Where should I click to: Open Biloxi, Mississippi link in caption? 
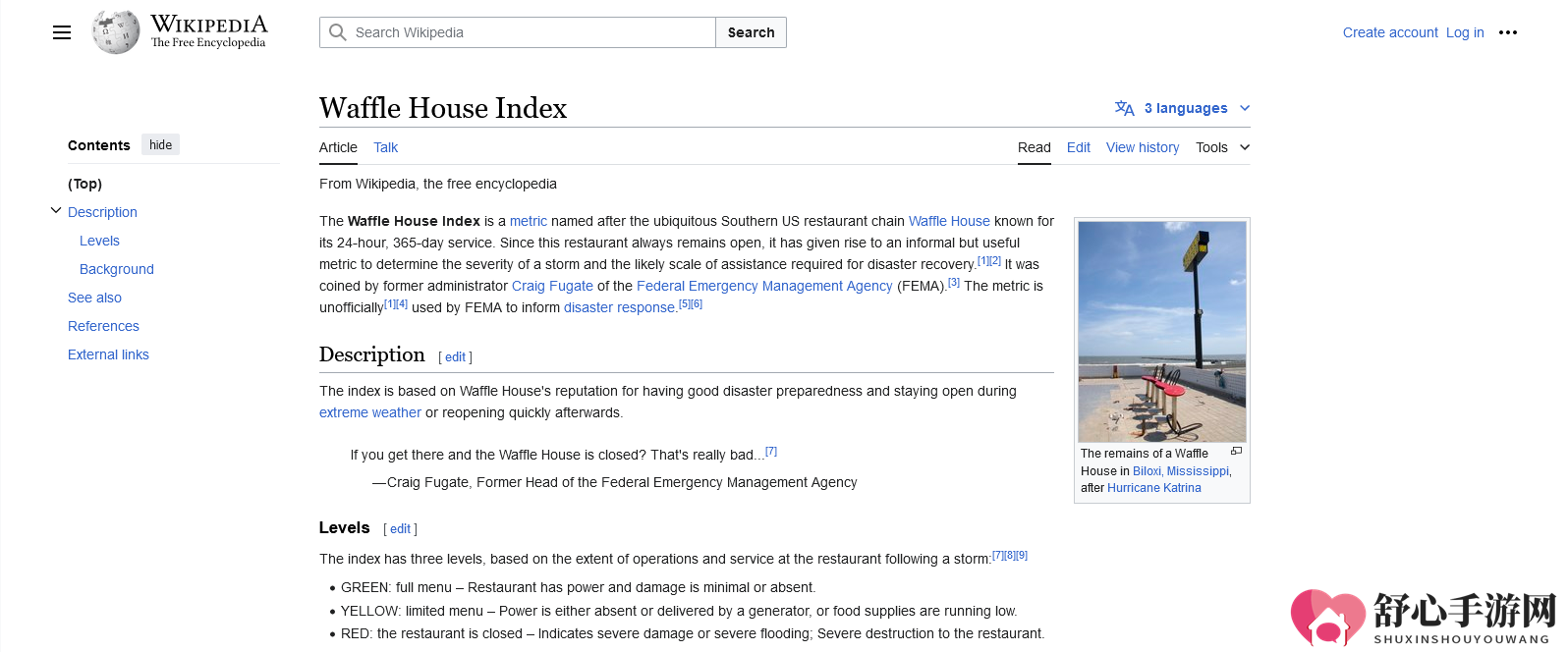click(1181, 471)
